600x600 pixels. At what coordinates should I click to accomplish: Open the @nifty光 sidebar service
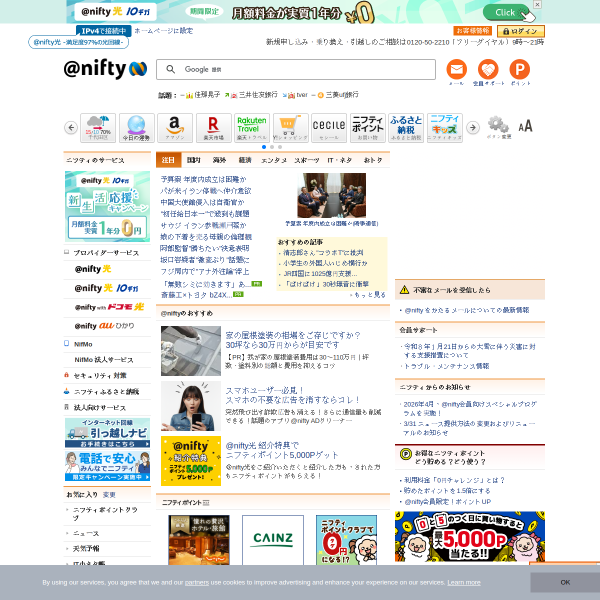[x=93, y=269]
